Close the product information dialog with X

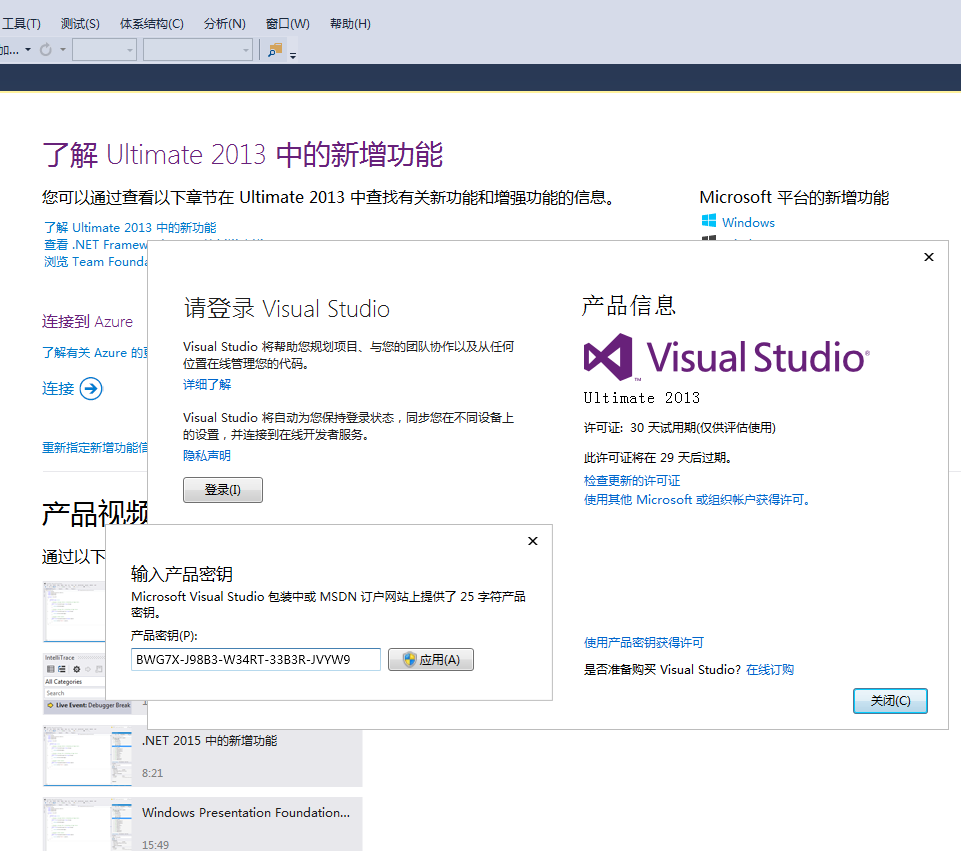[929, 257]
